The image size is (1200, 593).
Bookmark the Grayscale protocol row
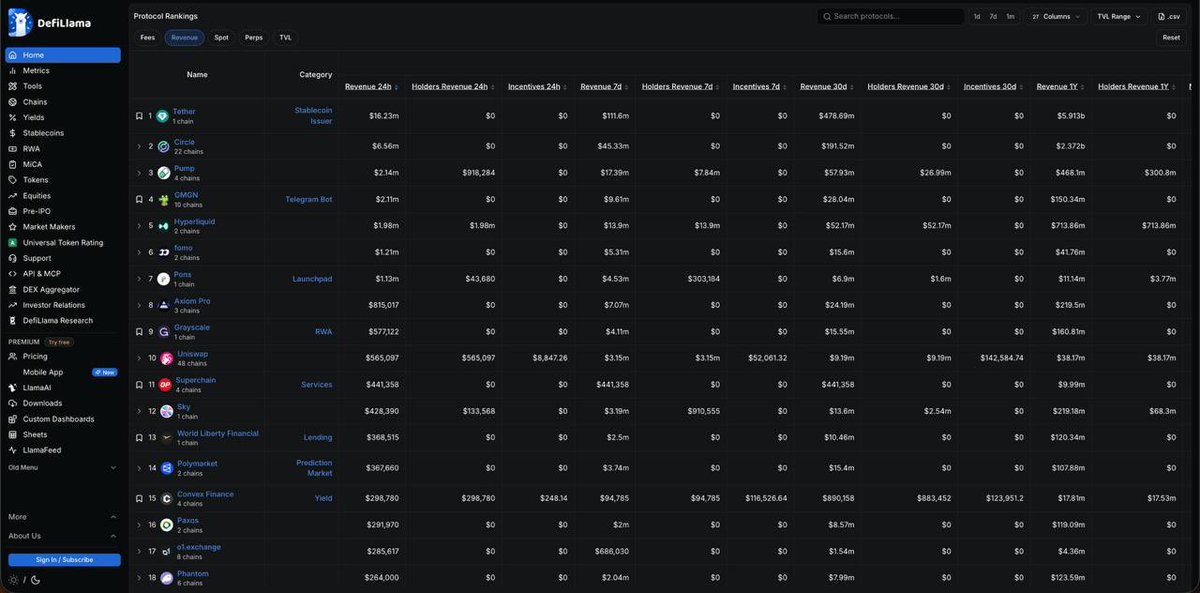[x=139, y=332]
